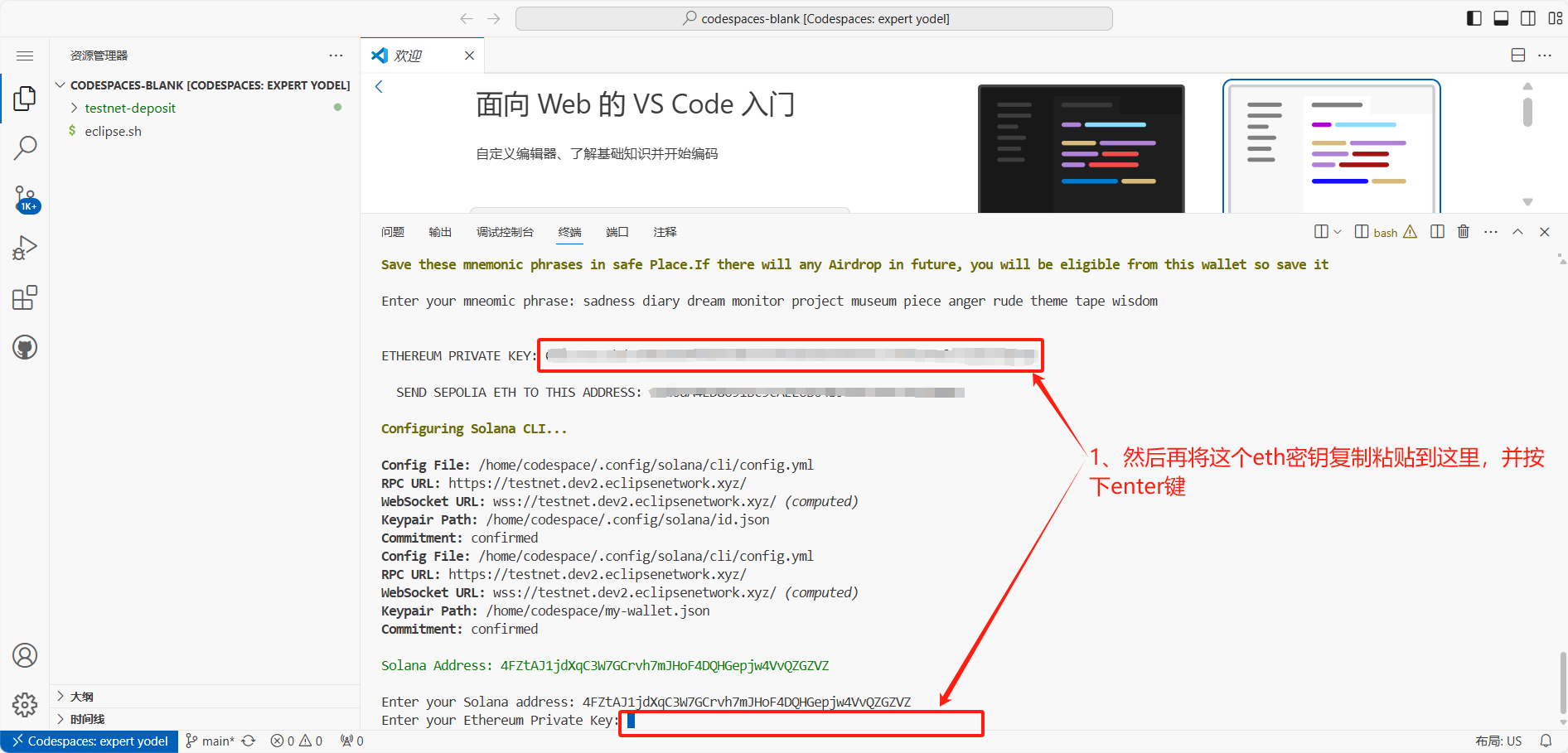Open the hamburger application menu
Screen dimensions: 1568x753
pos(25,56)
